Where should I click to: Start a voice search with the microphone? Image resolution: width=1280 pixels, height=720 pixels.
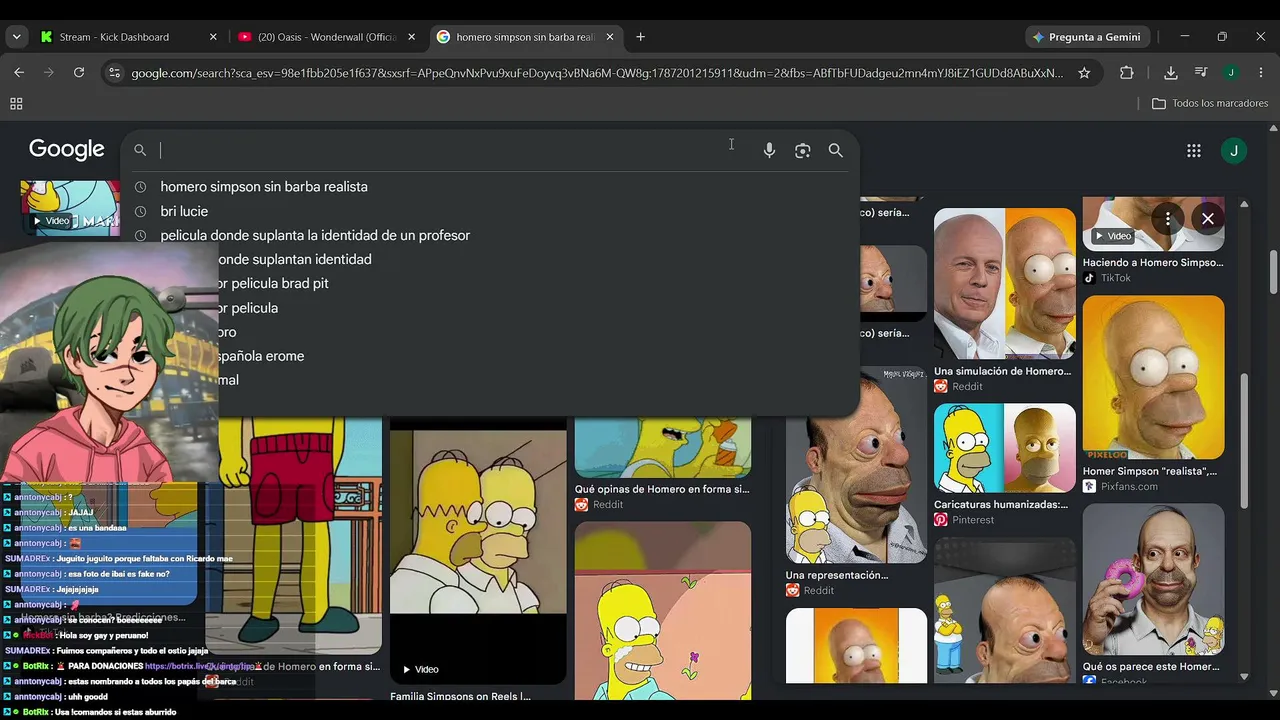(769, 150)
